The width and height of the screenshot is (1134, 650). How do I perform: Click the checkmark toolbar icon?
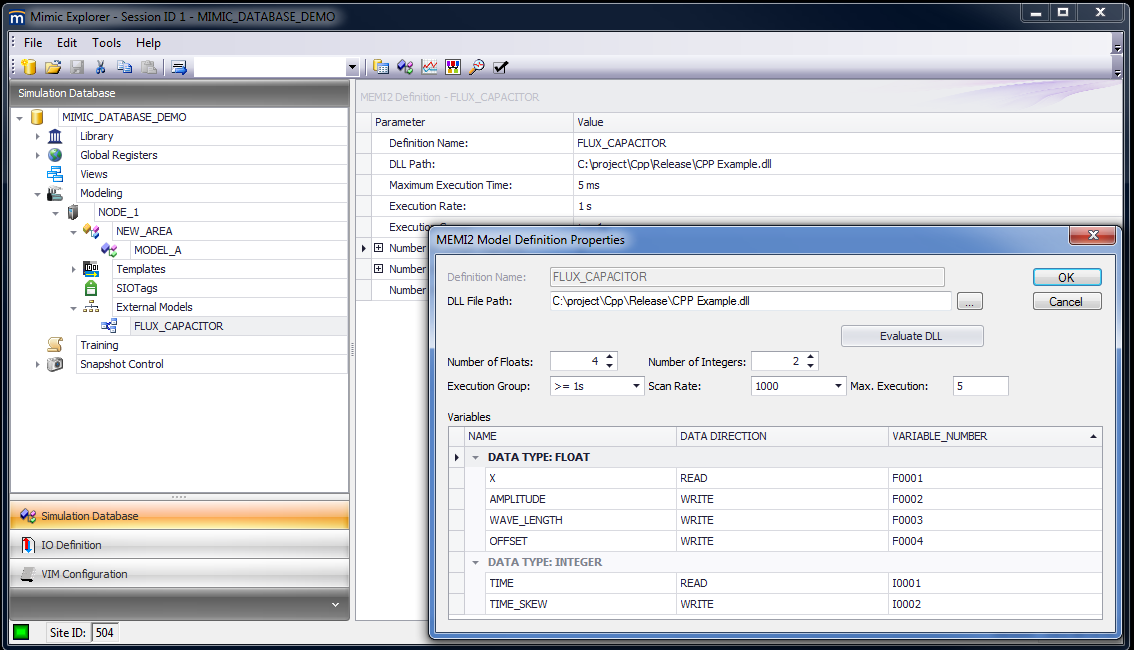point(501,67)
